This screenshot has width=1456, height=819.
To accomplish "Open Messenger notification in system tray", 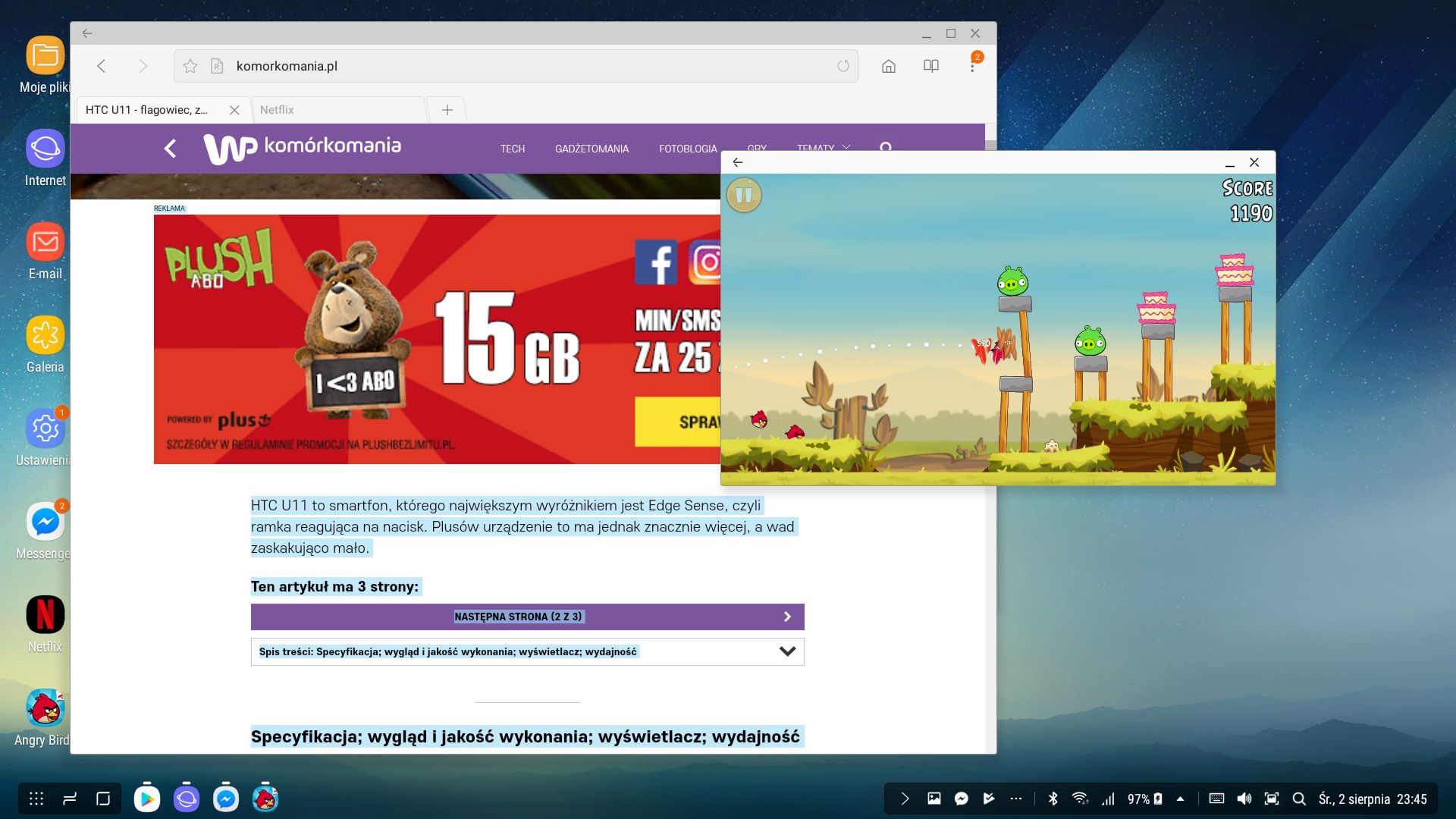I will pyautogui.click(x=962, y=799).
